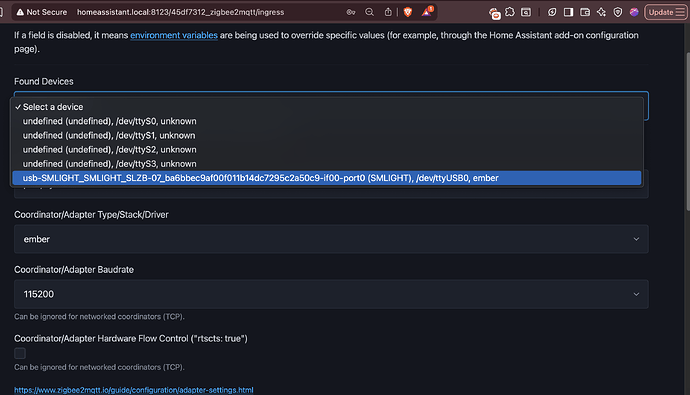Viewport: 690px width, 395px height.
Task: Click the Update button in browser toolbar
Action: [666, 12]
